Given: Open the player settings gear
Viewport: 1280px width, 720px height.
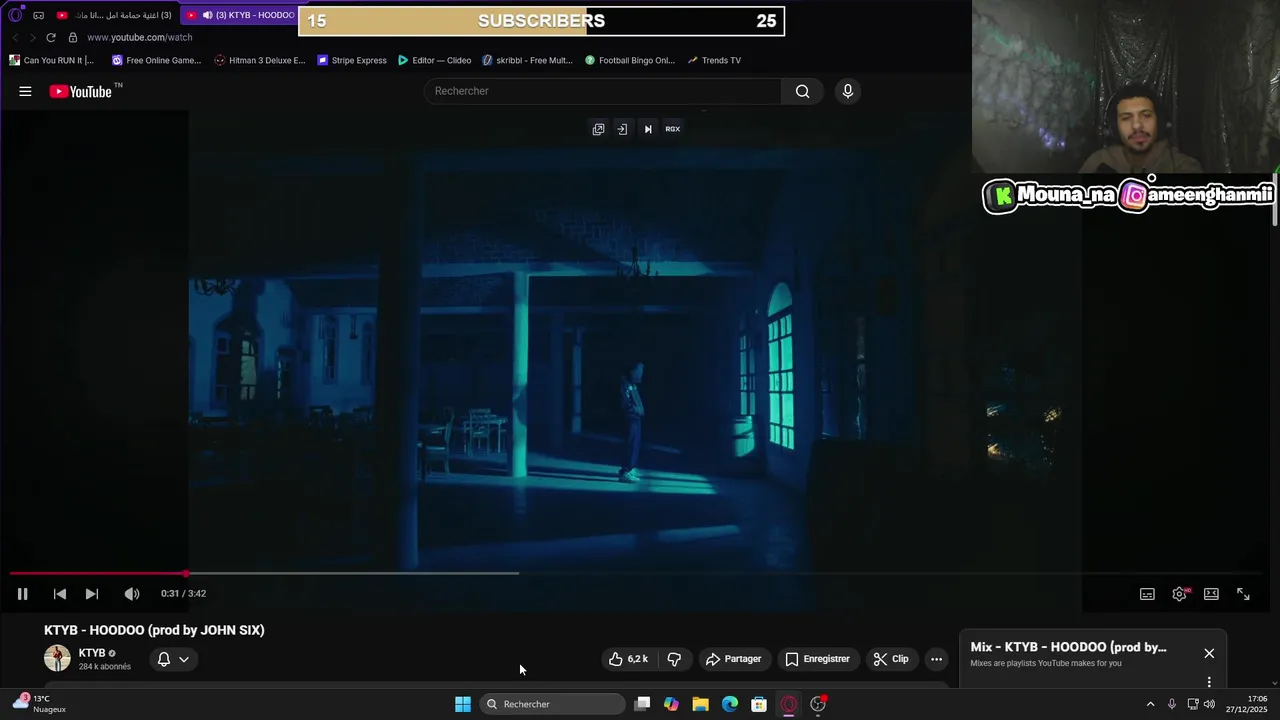Looking at the screenshot, I should [x=1180, y=594].
